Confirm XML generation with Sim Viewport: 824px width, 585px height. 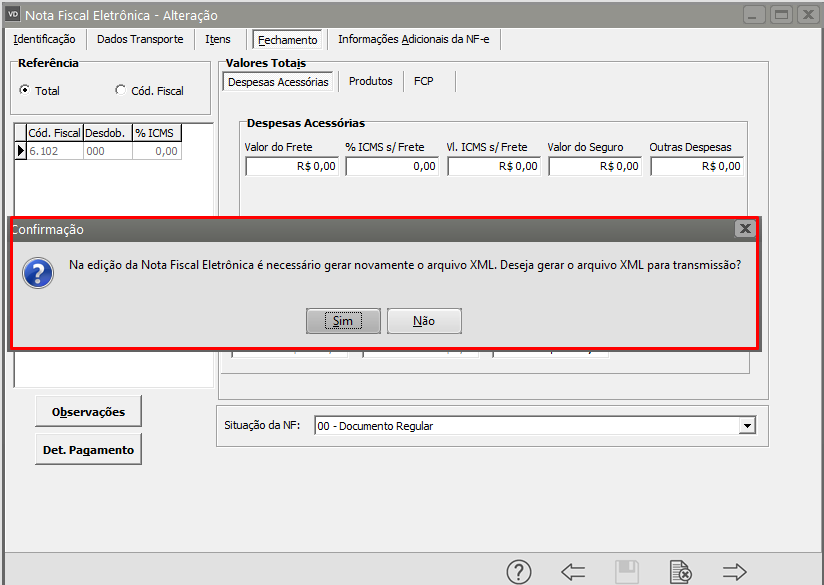[x=343, y=321]
